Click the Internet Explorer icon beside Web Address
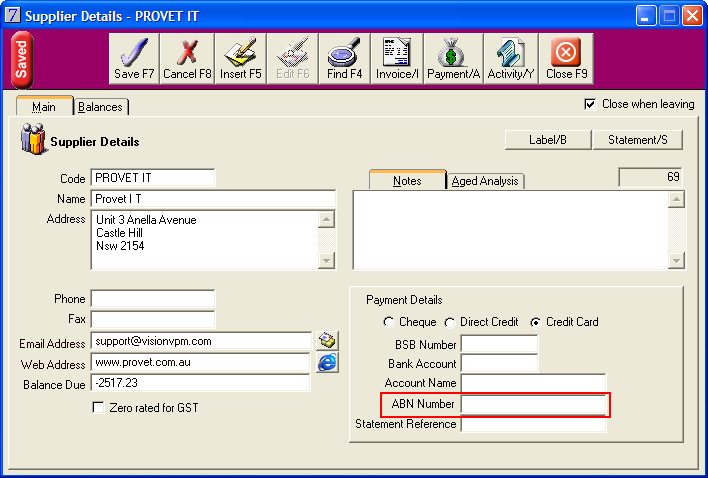The width and height of the screenshot is (708, 478). pos(327,362)
